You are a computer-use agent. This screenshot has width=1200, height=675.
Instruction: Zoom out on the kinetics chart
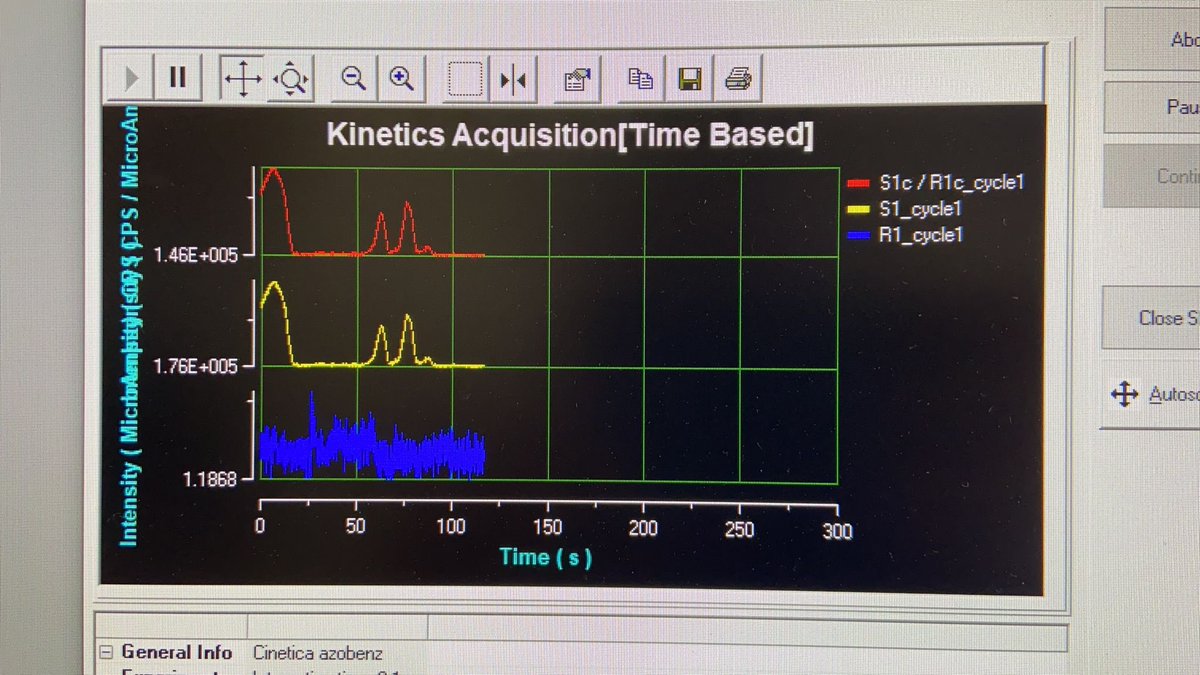[351, 77]
